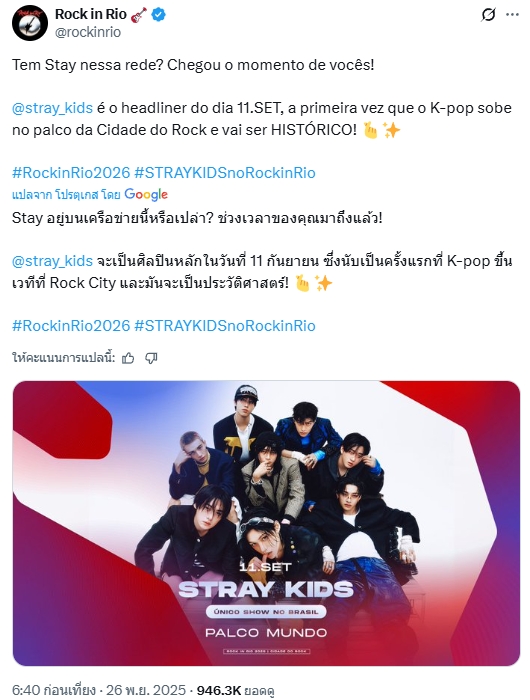The width and height of the screenshot is (530, 700).
Task: Open @stray_kids mention in the Thai translation
Action: pos(52,261)
